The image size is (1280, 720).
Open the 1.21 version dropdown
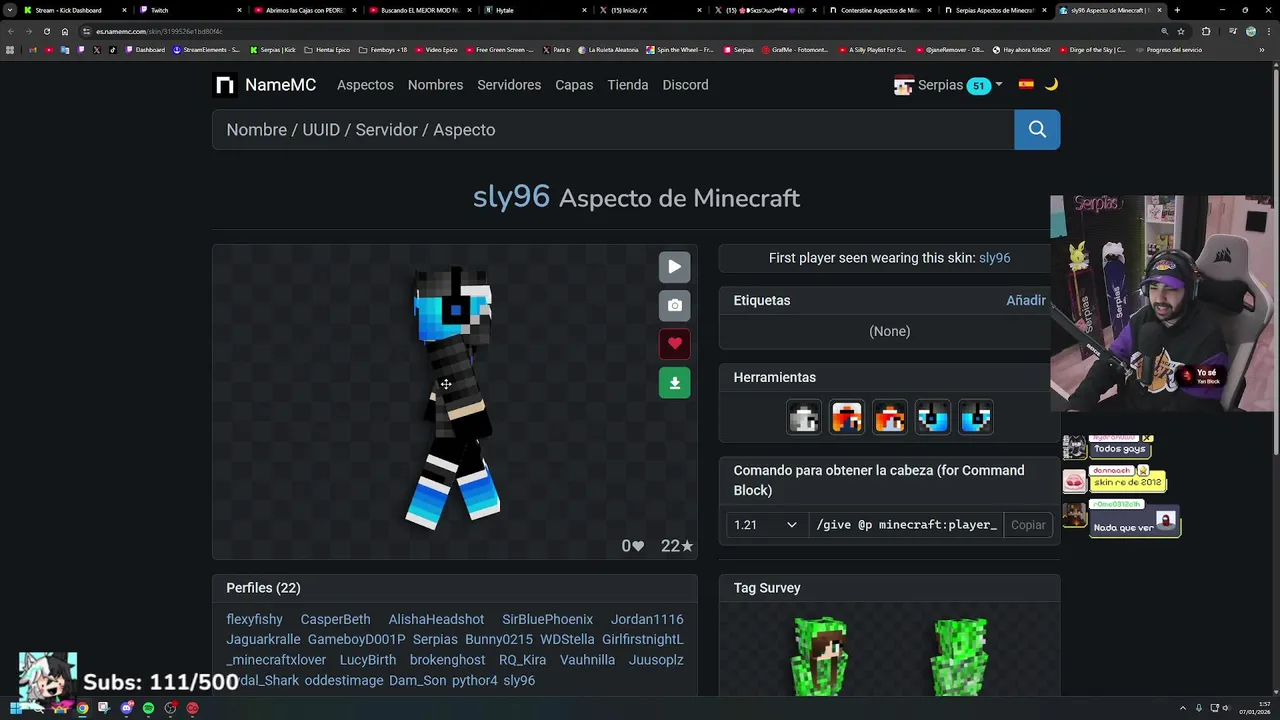click(765, 525)
